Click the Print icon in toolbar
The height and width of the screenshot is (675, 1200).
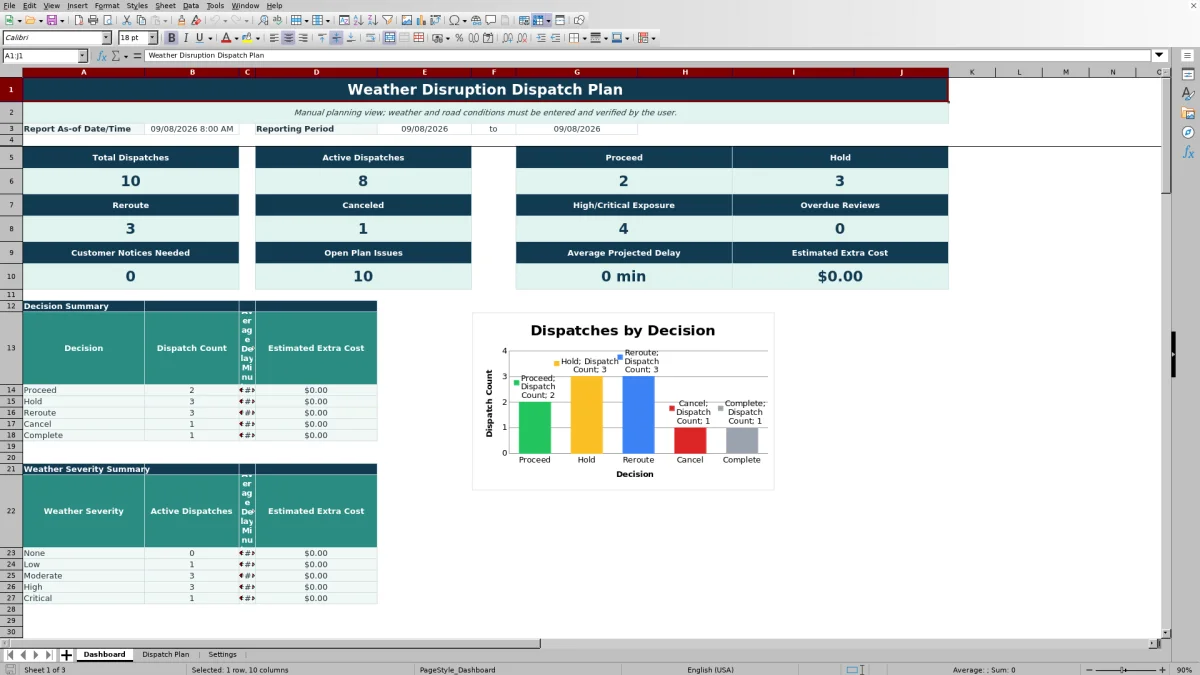92,20
